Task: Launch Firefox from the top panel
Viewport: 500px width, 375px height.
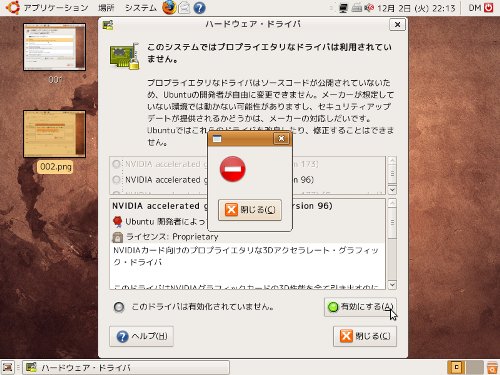Action: [x=169, y=7]
